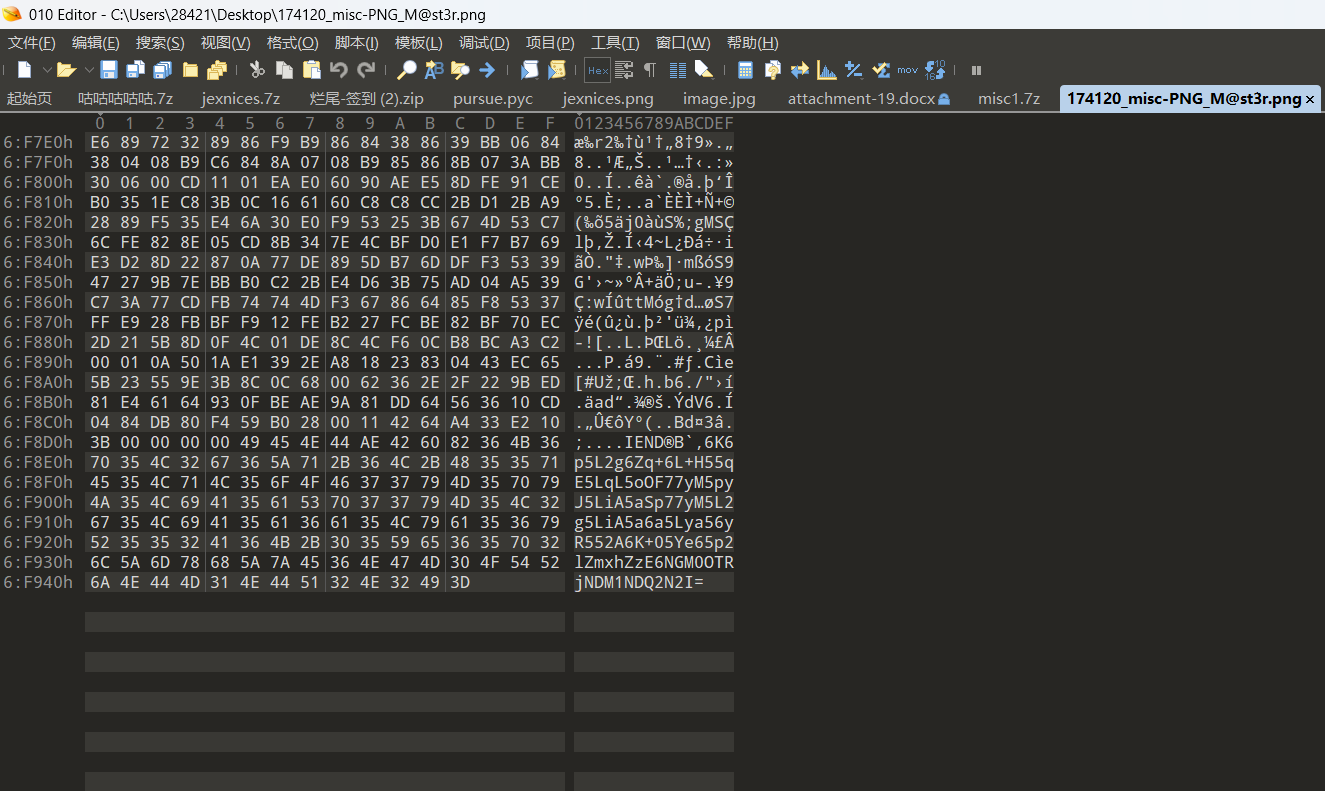Open the 脚本(I) menu
Image resolution: width=1325 pixels, height=791 pixels.
point(356,43)
